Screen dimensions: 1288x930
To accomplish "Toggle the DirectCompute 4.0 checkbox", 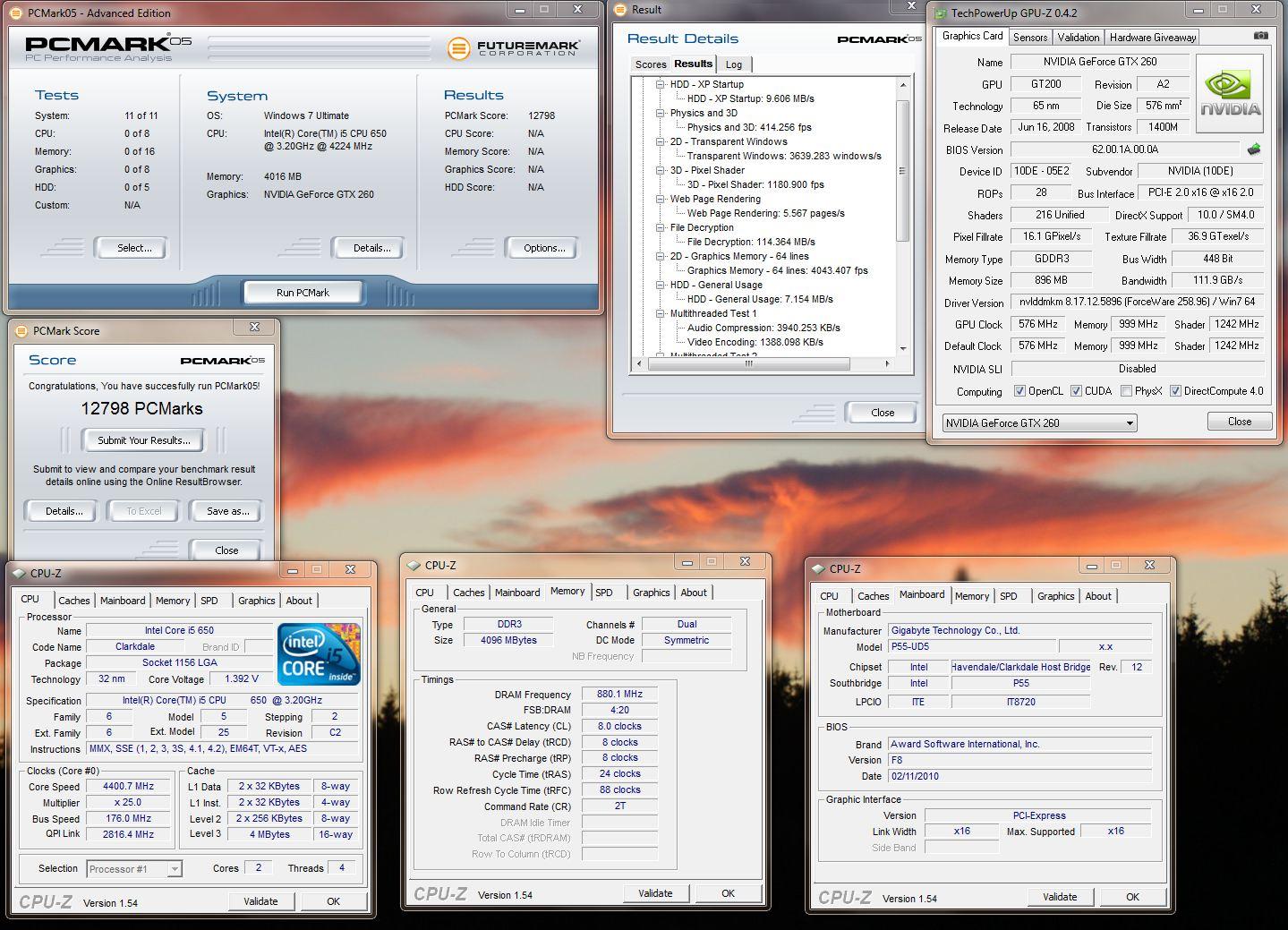I will [x=1176, y=391].
